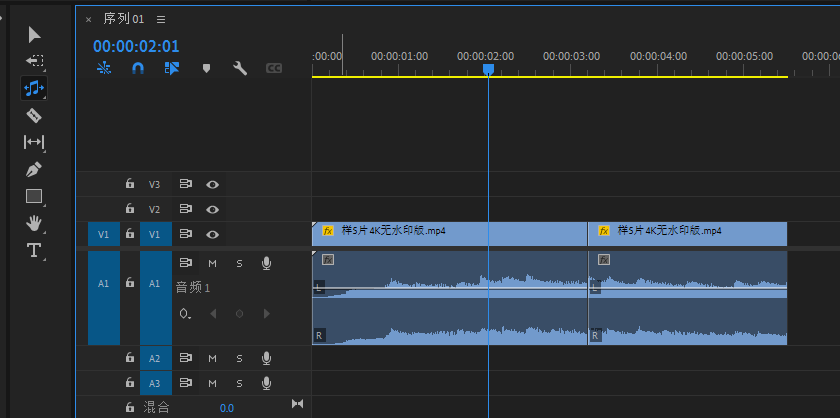Select the Track Select Forward tool
The height and width of the screenshot is (418, 840).
coord(34,61)
